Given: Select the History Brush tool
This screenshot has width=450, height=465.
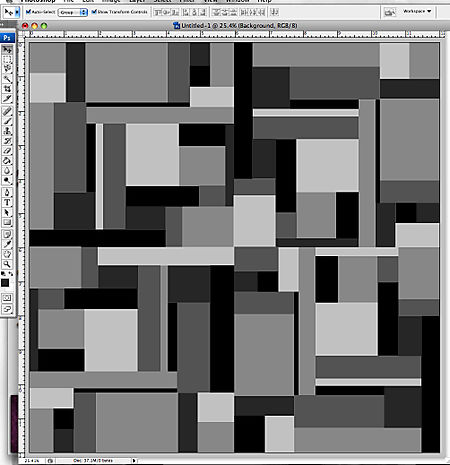Looking at the screenshot, I should pyautogui.click(x=7, y=141).
